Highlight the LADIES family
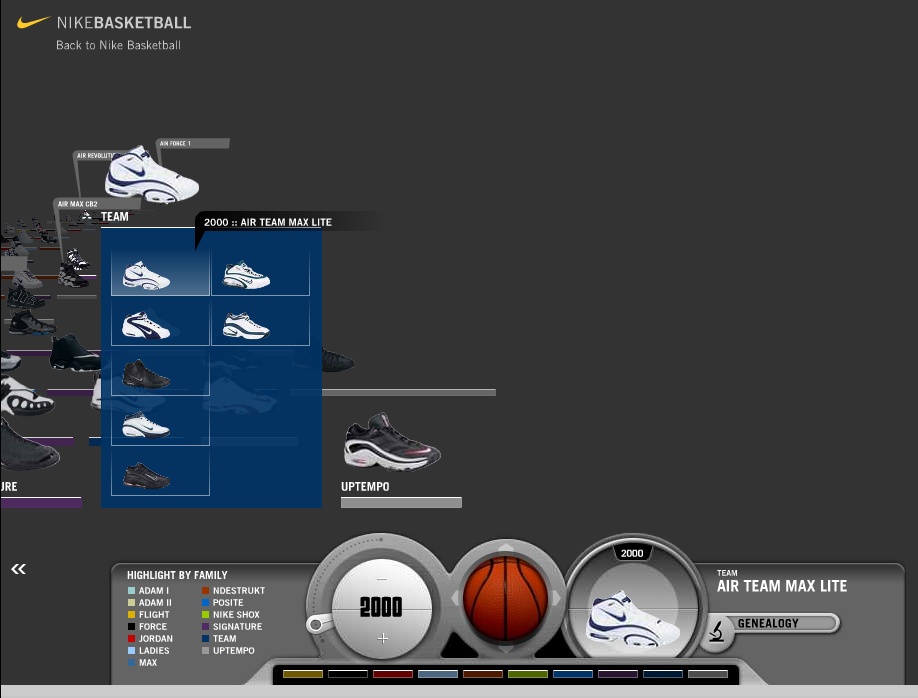Viewport: 918px width, 698px height. coord(149,651)
